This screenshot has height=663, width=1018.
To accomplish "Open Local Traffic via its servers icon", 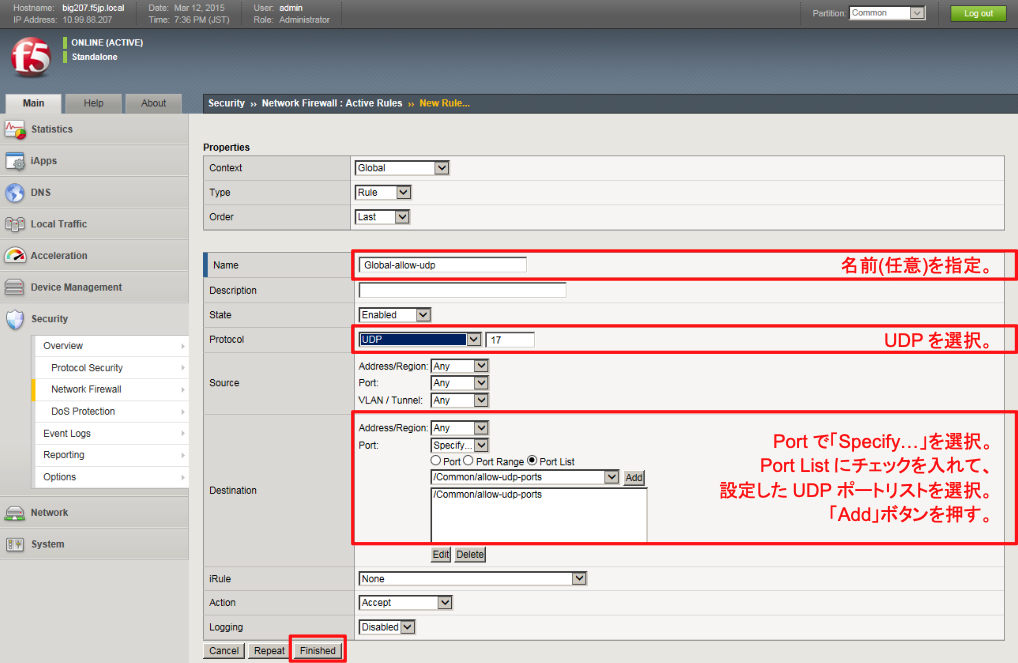I will pyautogui.click(x=15, y=224).
